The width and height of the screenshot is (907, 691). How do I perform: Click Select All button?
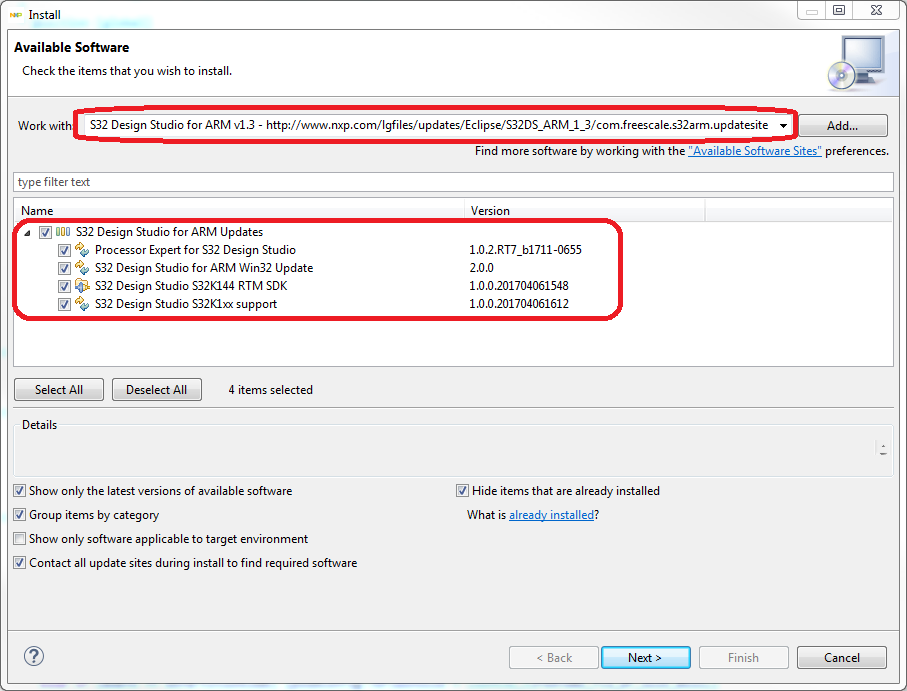[x=59, y=390]
